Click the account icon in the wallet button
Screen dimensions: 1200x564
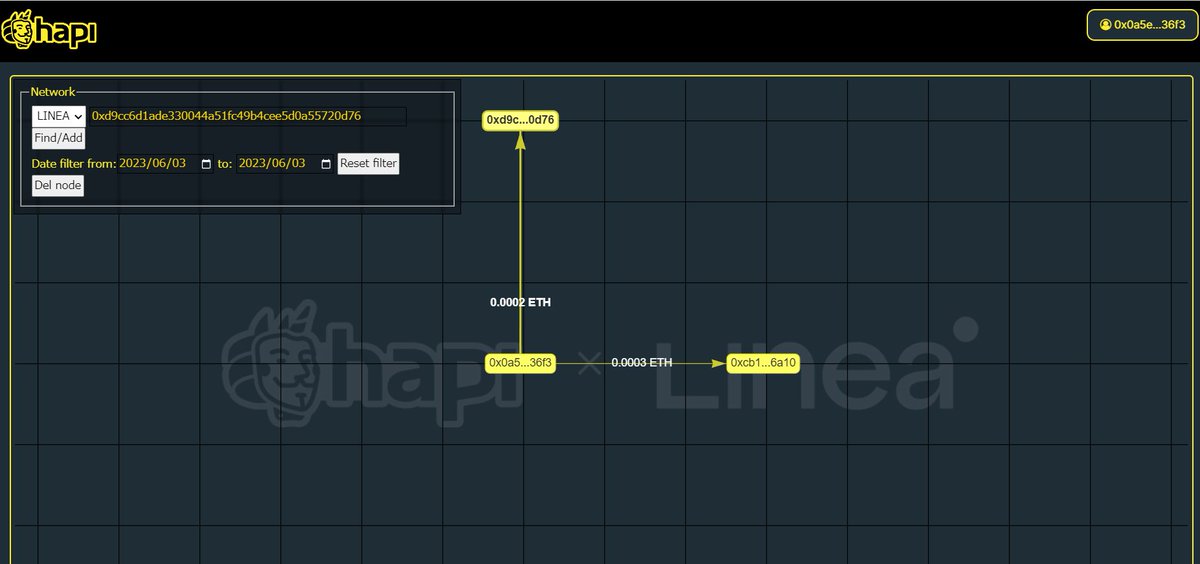(1105, 25)
